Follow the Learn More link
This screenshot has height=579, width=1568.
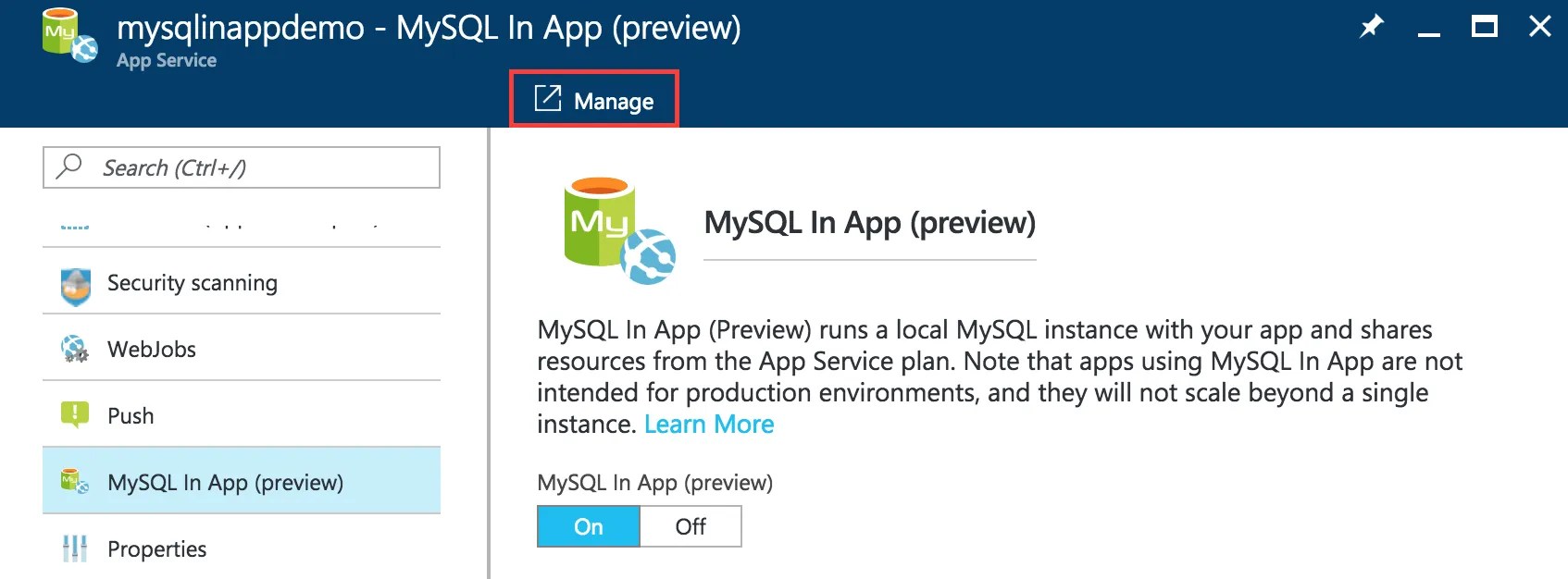(x=709, y=425)
